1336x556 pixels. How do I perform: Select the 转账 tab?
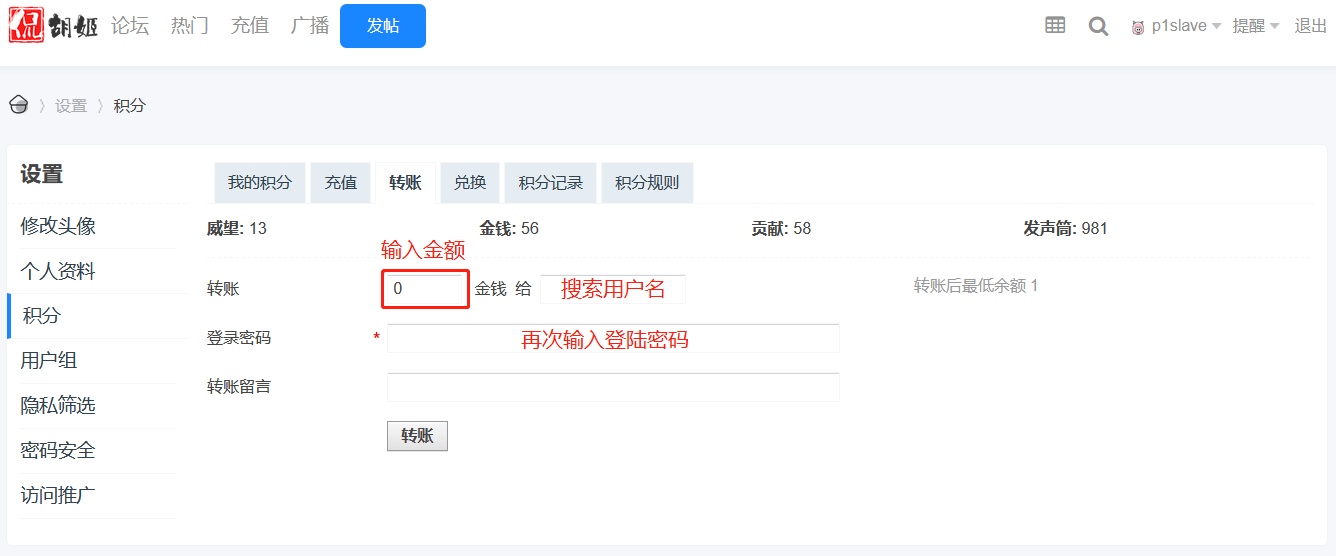point(405,183)
